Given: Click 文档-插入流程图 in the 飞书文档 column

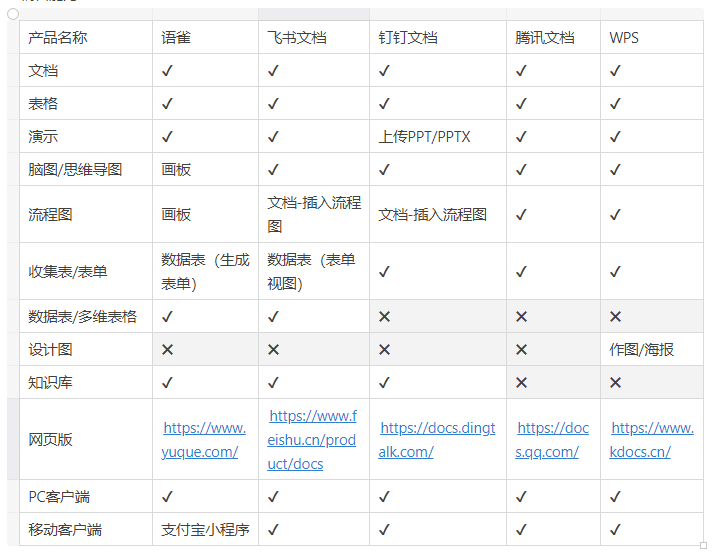Looking at the screenshot, I should (x=314, y=214).
